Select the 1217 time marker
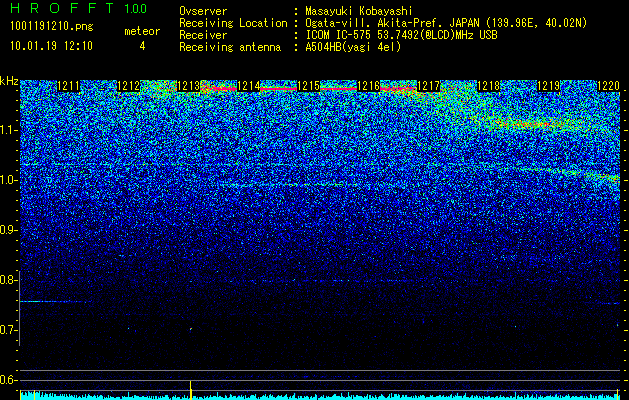This screenshot has height=400, width=629. pyautogui.click(x=428, y=86)
